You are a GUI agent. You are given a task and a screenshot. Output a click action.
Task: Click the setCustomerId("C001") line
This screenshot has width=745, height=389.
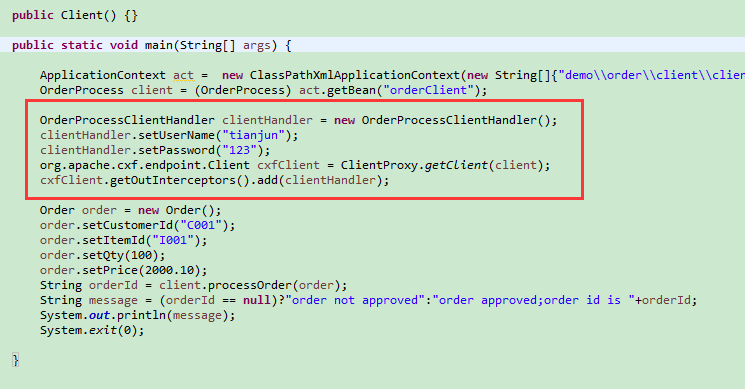137,226
